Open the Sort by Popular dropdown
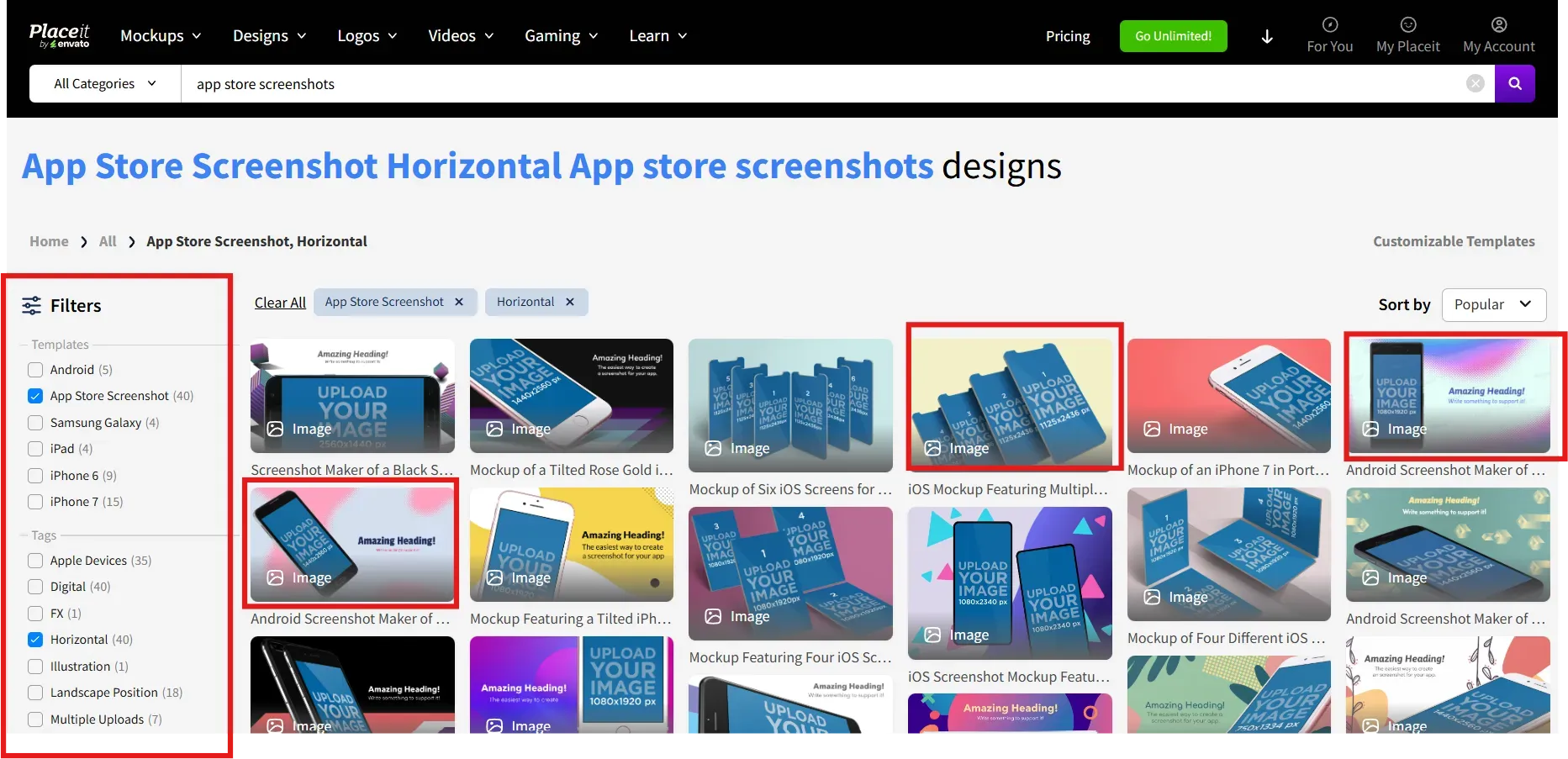This screenshot has width=1568, height=759. click(x=1493, y=304)
